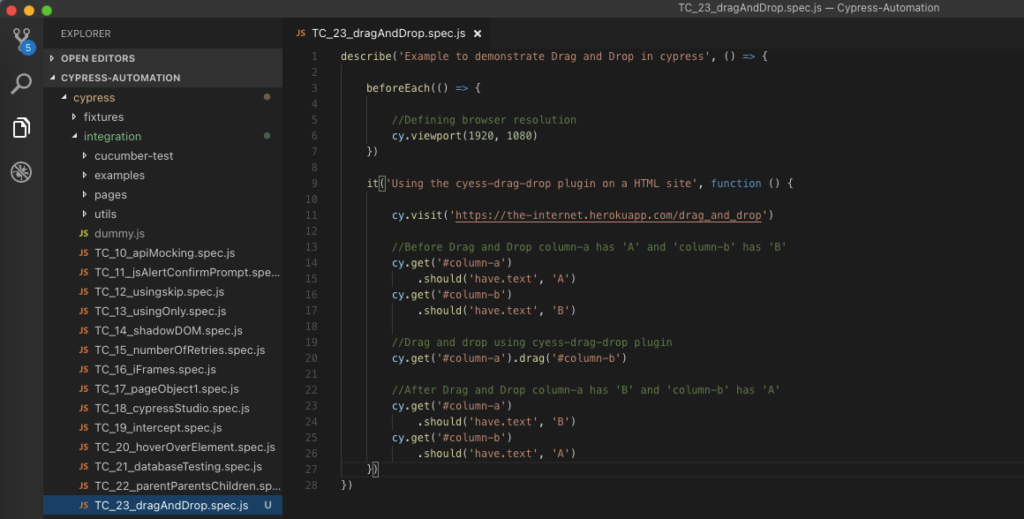1024x519 pixels.
Task: Click the JS icon of TC_10_apiMocking.spec.js
Action: tap(84, 253)
